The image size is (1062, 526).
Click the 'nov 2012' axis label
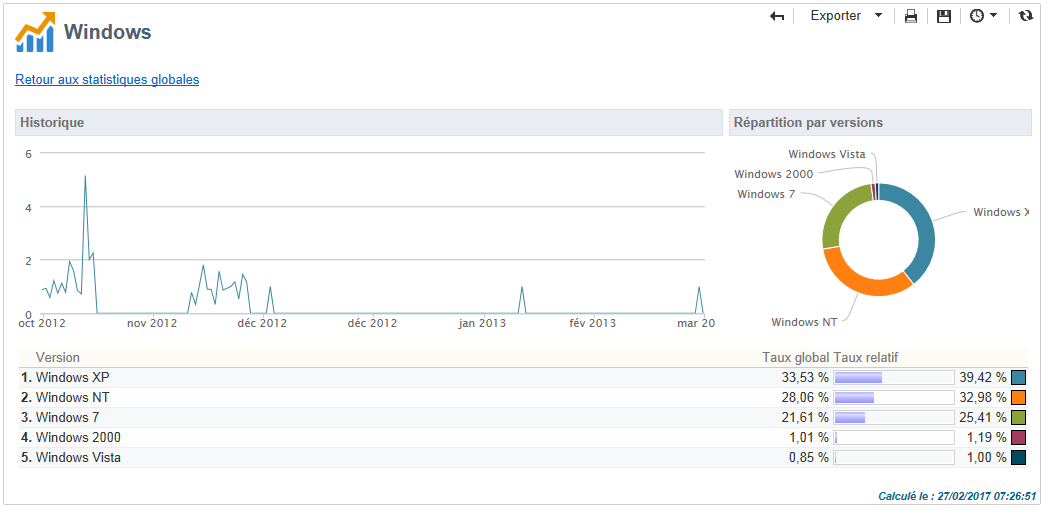tap(152, 323)
